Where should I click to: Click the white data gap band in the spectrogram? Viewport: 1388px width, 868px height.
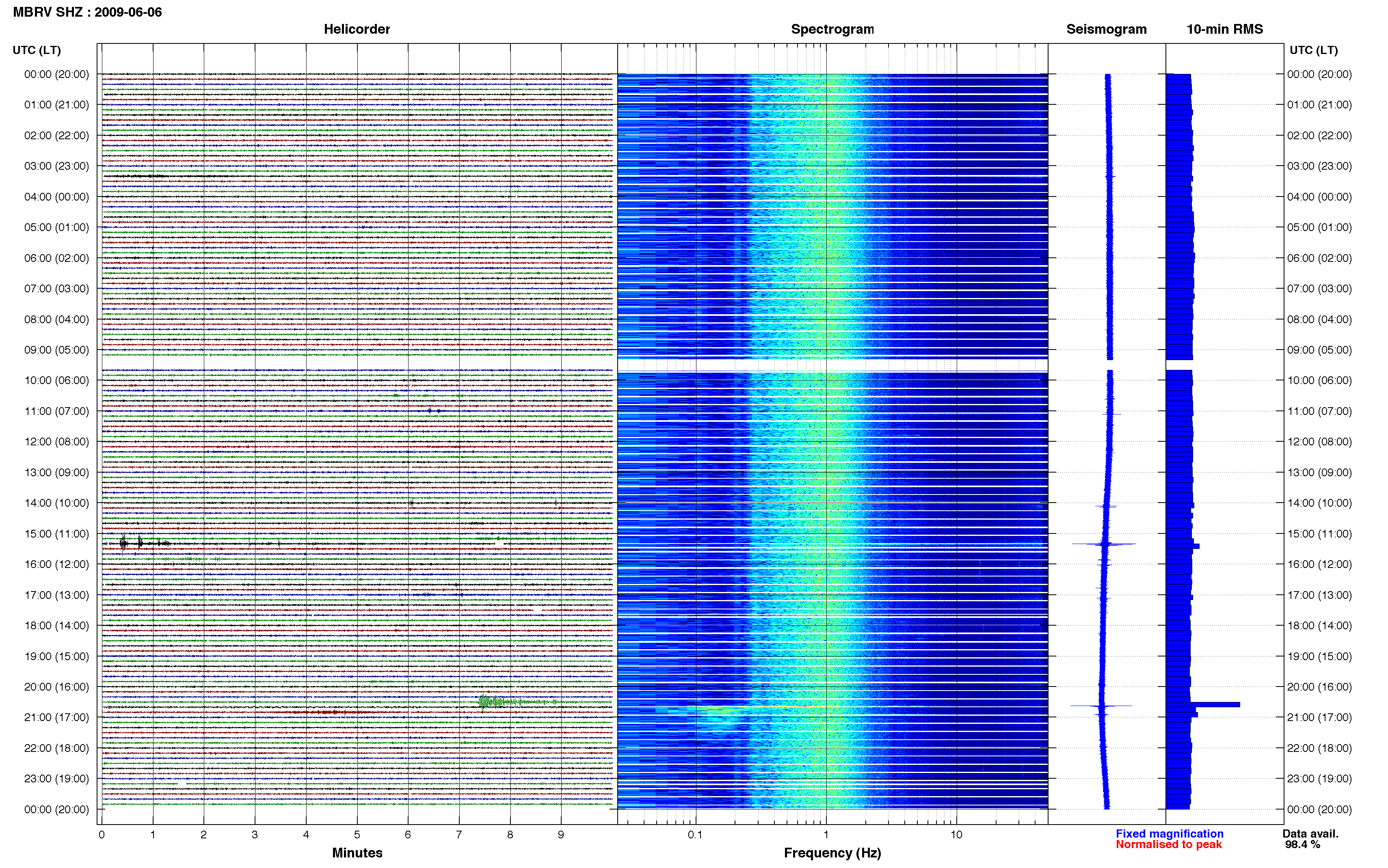point(832,366)
